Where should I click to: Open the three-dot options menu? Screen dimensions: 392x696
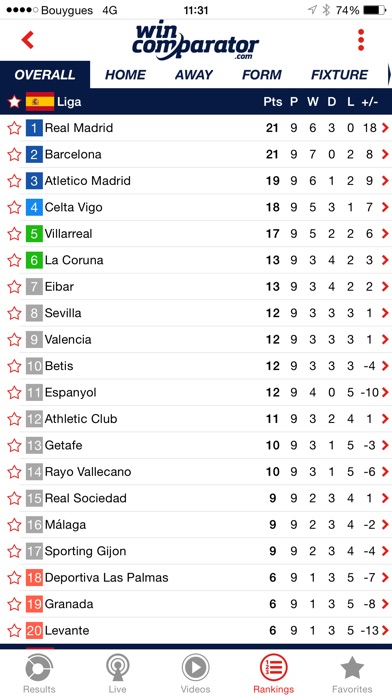[x=361, y=40]
